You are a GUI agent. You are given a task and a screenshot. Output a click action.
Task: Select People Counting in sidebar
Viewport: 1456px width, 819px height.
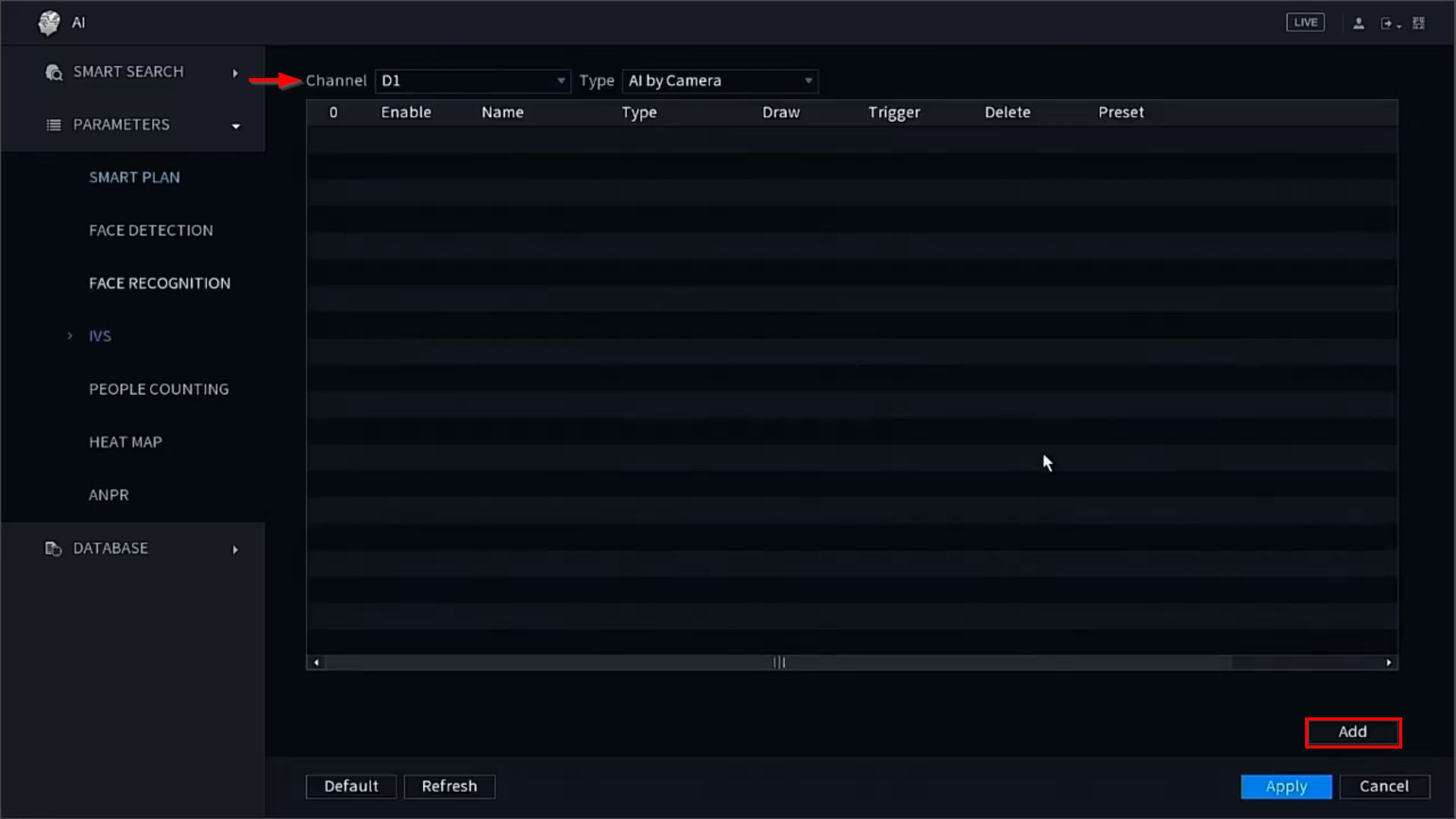click(158, 389)
